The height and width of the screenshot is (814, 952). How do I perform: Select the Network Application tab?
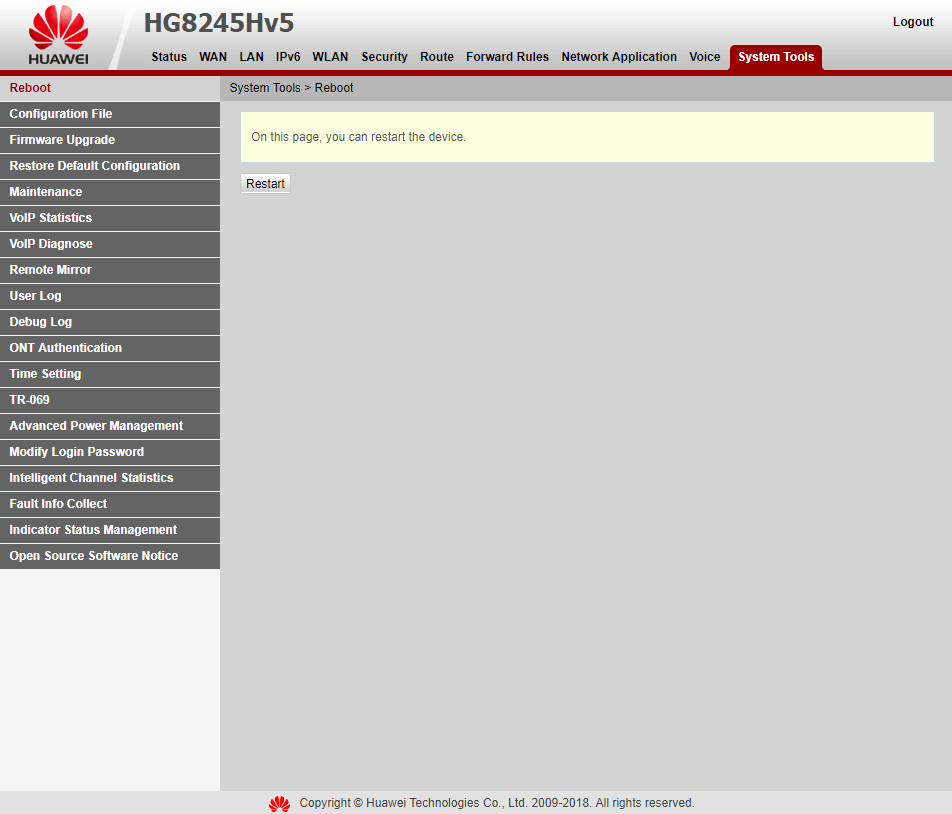pyautogui.click(x=619, y=57)
